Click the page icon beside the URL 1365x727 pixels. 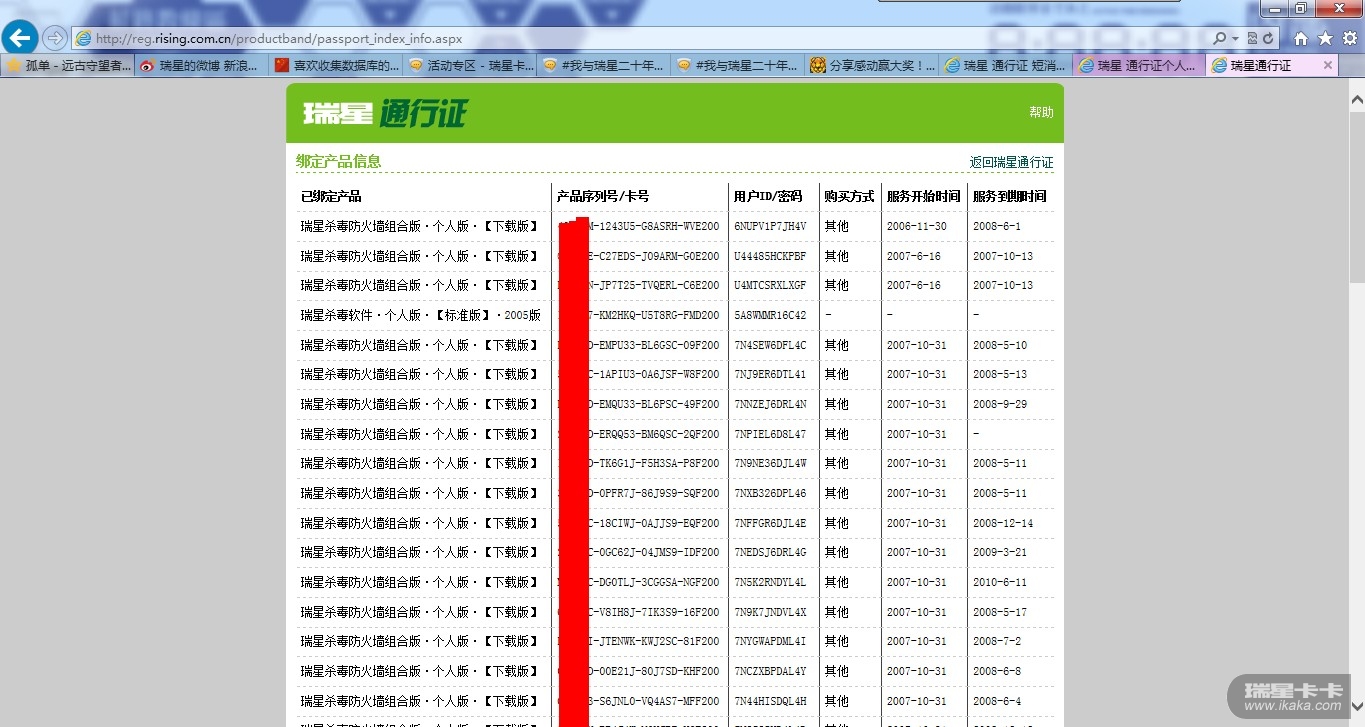click(x=84, y=39)
